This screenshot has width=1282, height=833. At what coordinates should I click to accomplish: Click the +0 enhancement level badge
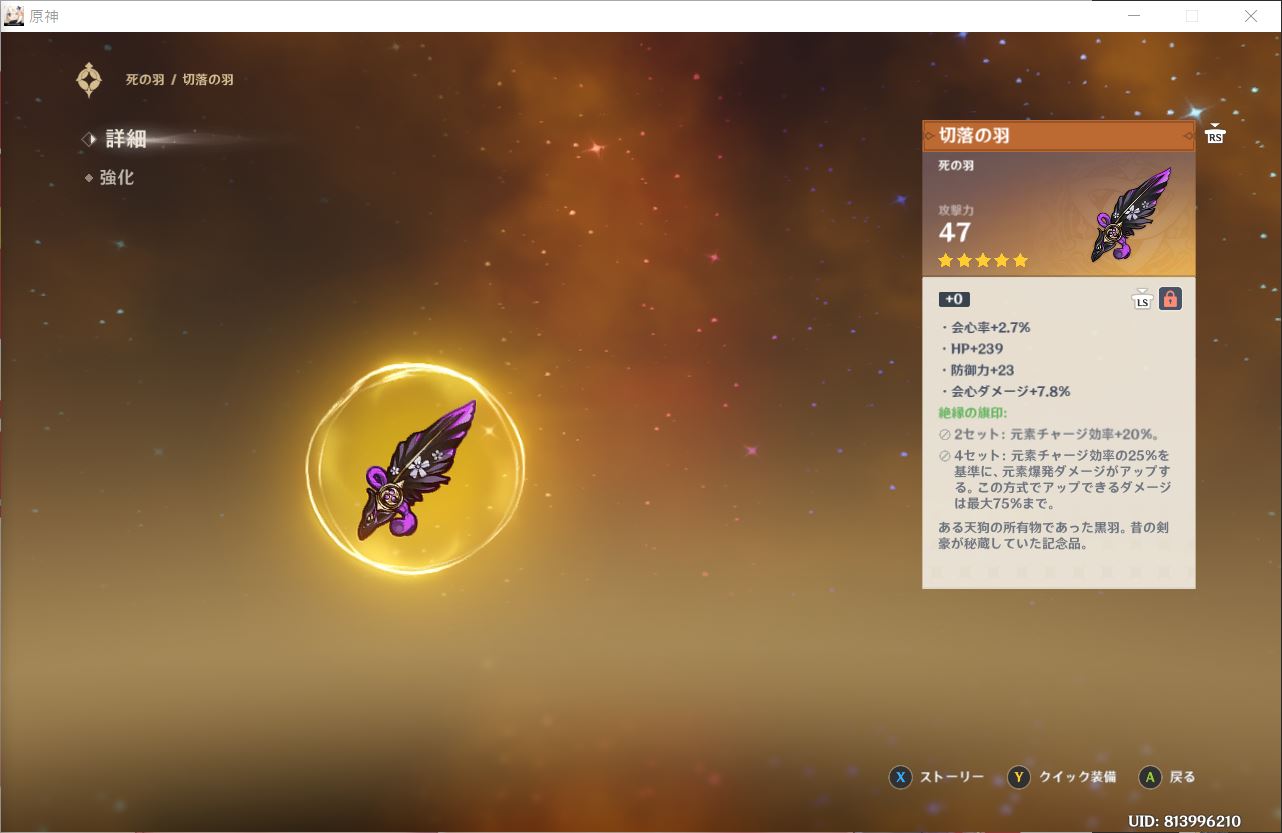click(x=954, y=299)
